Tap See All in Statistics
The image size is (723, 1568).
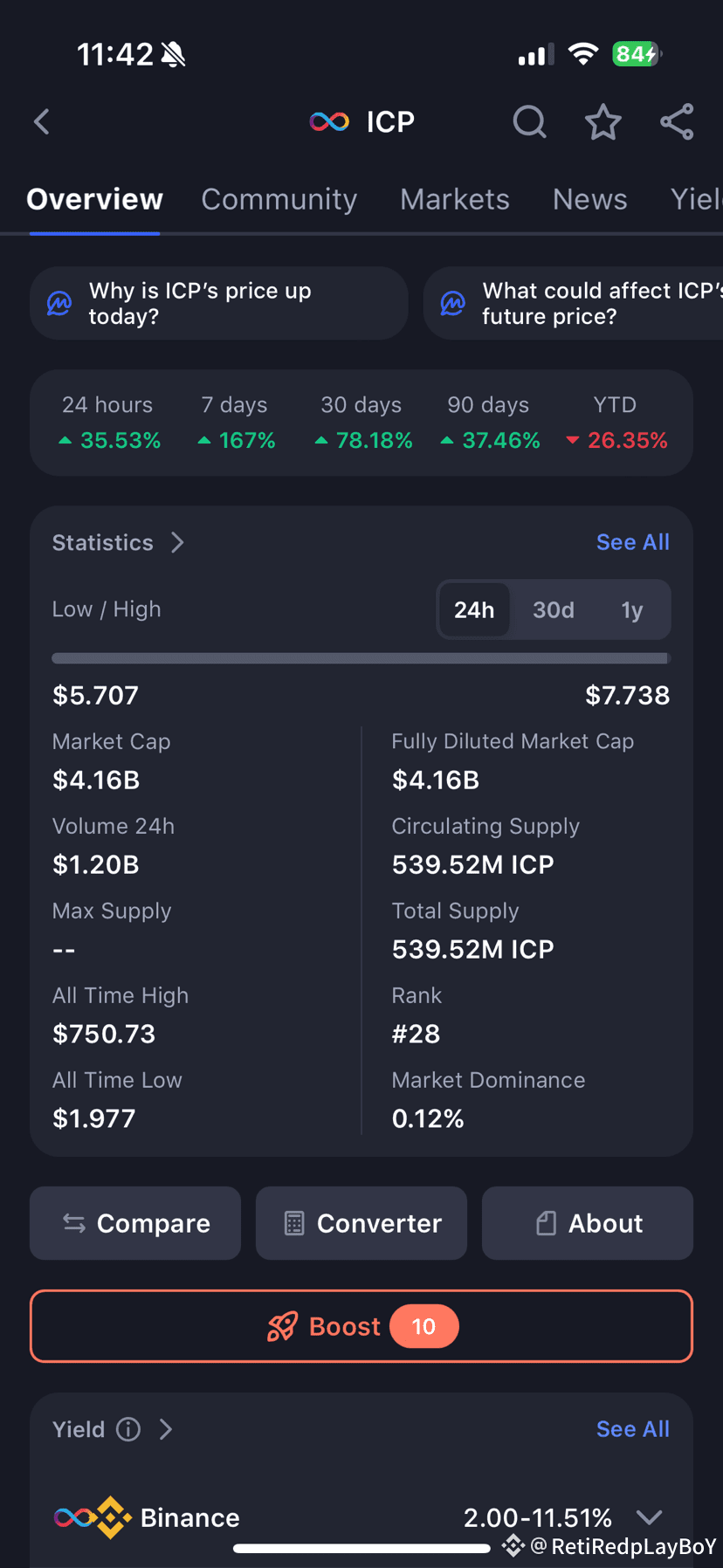[632, 542]
